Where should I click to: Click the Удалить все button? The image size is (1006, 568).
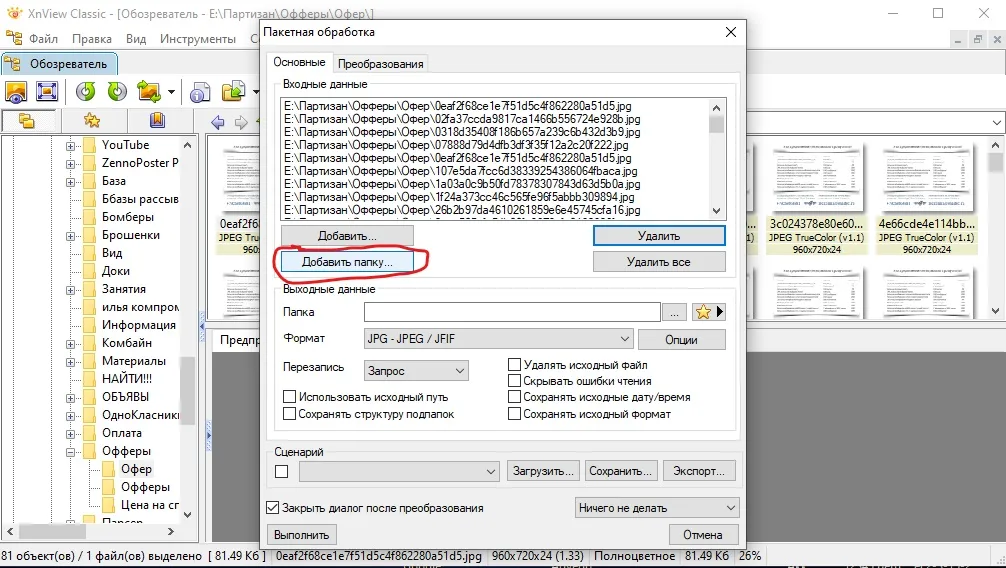[x=659, y=262]
